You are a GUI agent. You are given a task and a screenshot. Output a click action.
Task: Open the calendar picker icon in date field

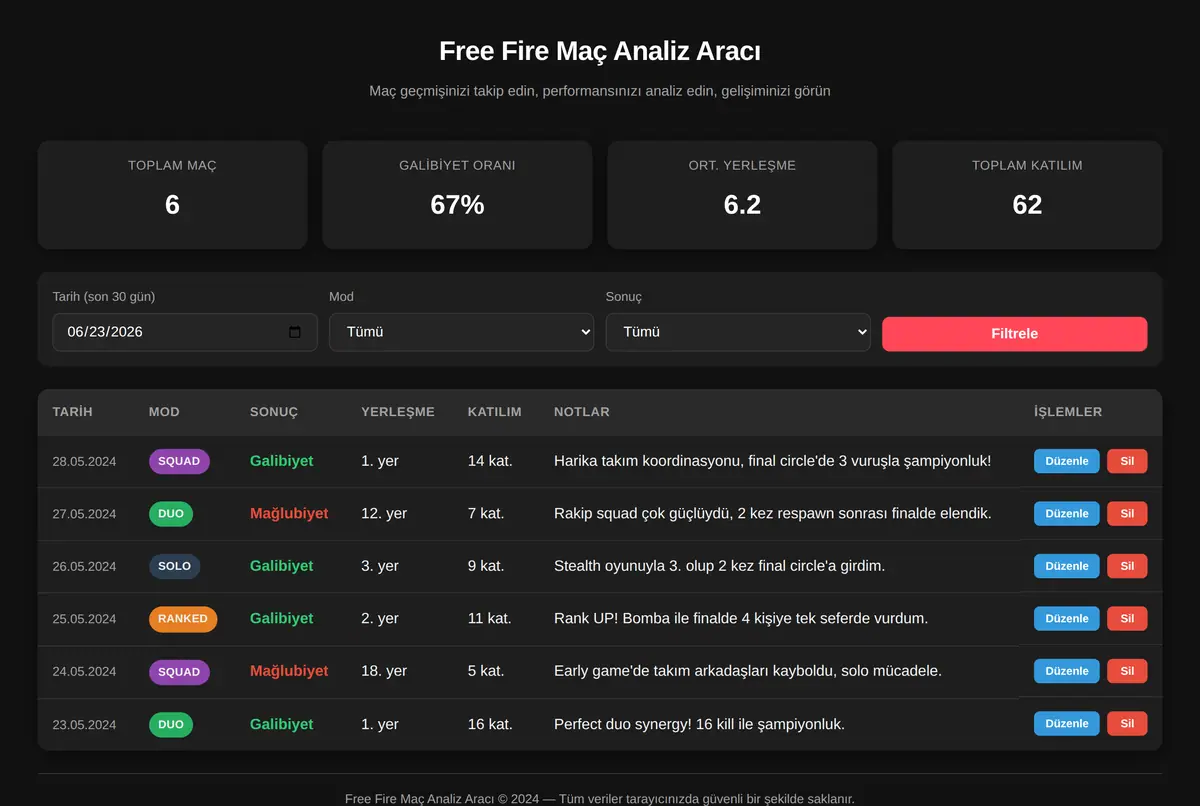(295, 332)
